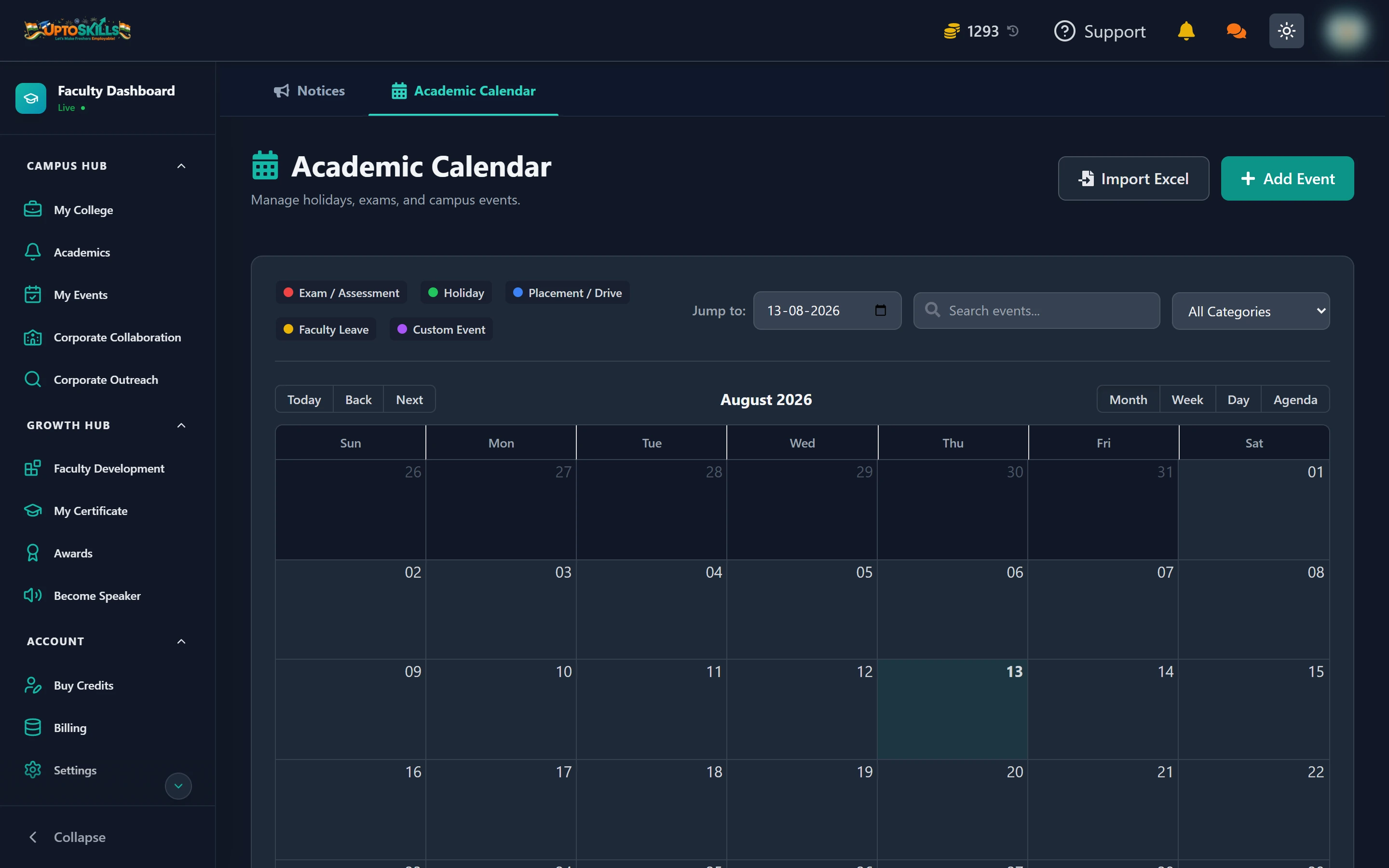
Task: Collapse the sidebar
Action: (x=67, y=838)
